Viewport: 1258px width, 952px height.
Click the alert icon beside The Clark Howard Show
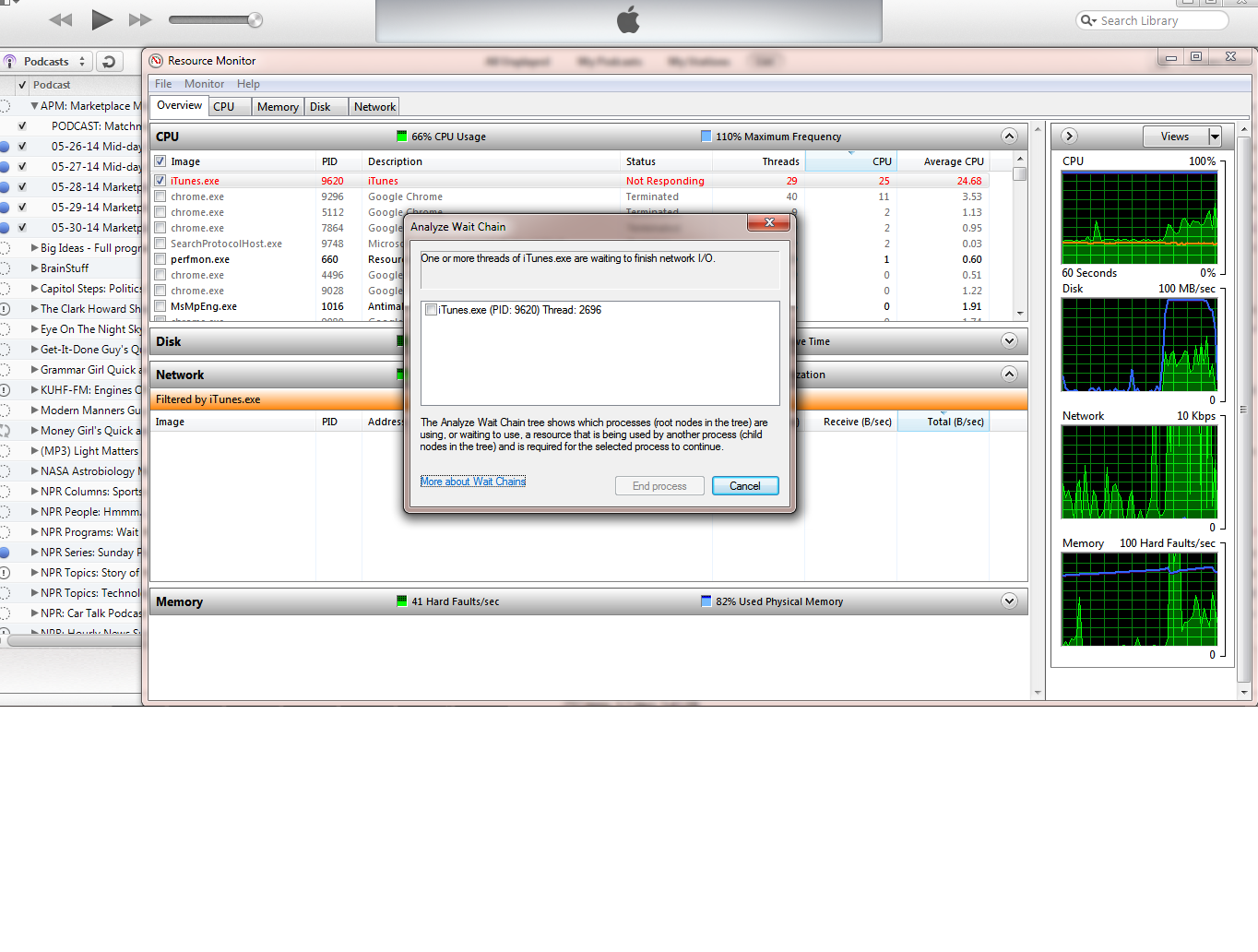point(5,309)
